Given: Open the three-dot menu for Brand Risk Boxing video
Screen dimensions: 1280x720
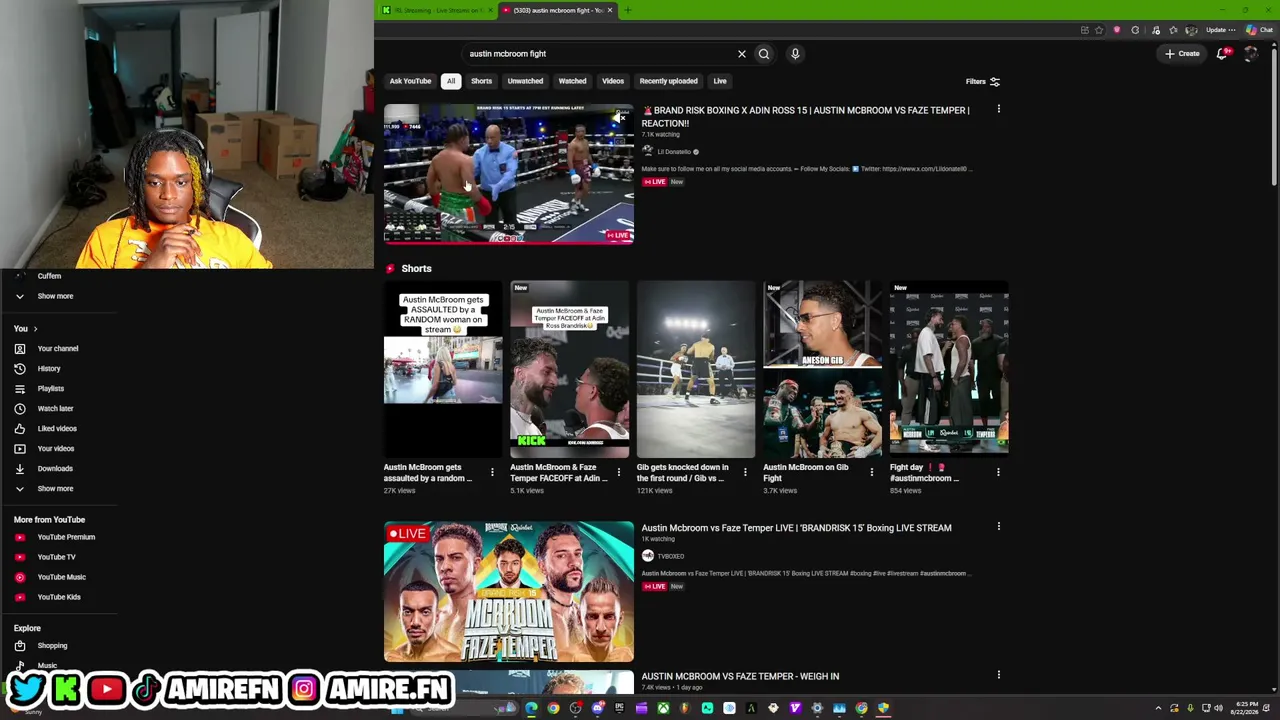Looking at the screenshot, I should 998,109.
